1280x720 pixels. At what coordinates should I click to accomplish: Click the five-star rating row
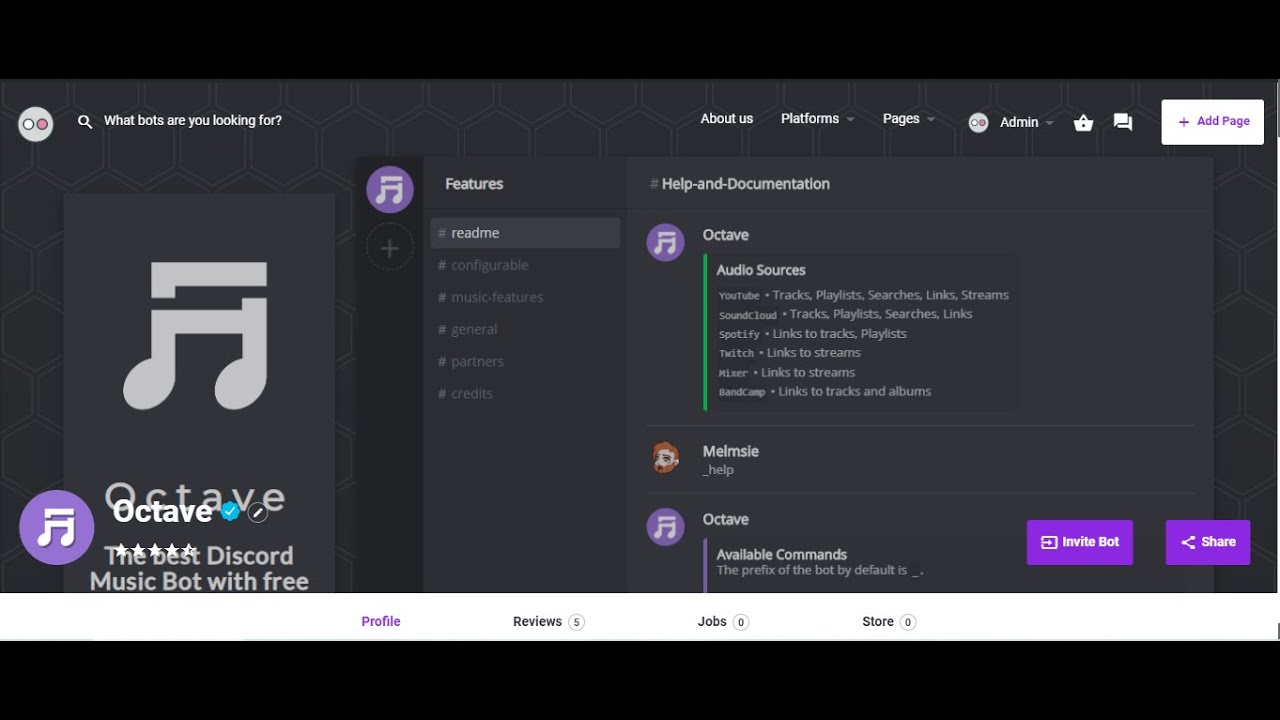[155, 550]
